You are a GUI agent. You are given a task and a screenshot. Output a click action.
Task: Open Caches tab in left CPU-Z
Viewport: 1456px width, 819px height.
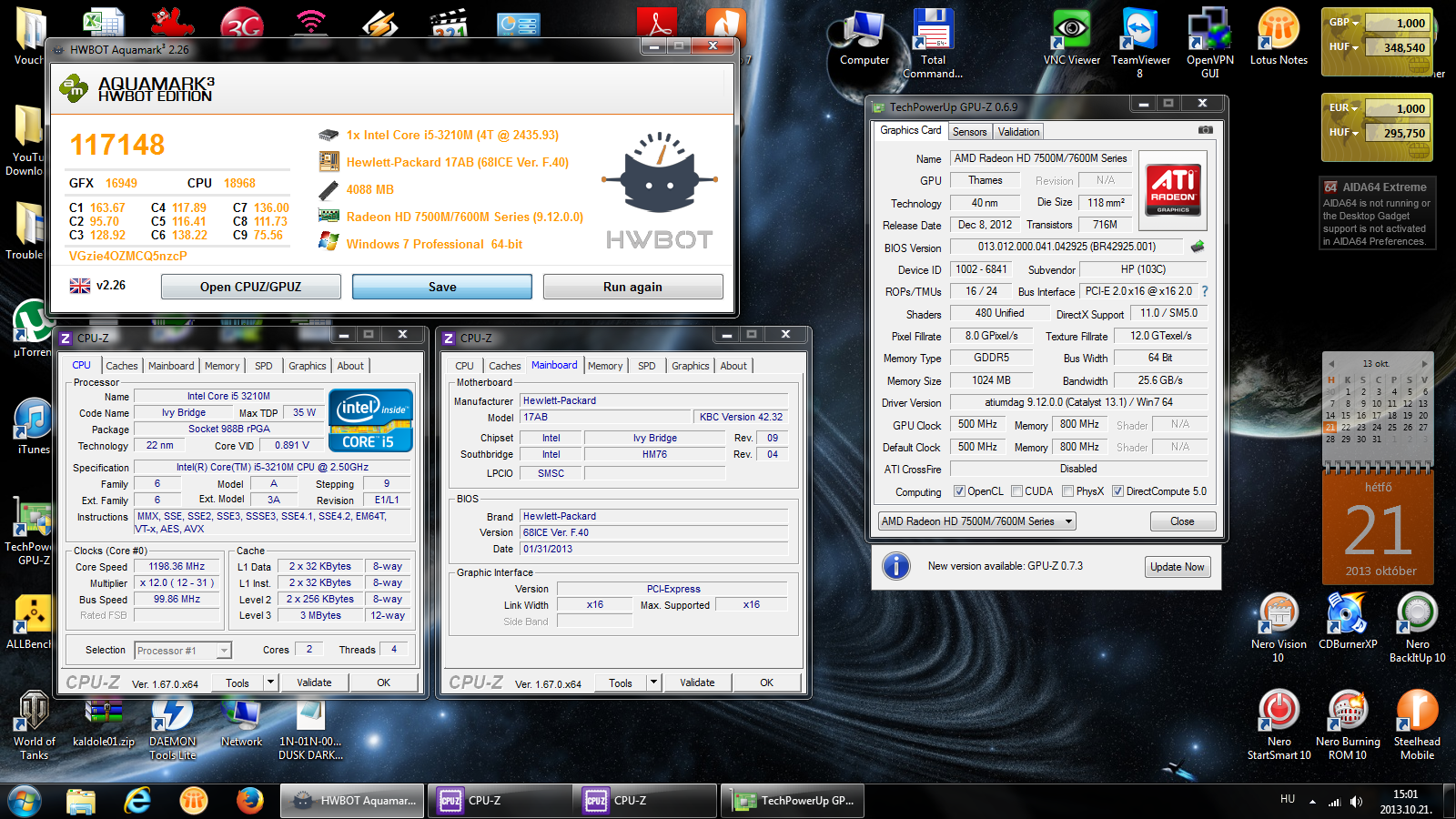coord(122,366)
